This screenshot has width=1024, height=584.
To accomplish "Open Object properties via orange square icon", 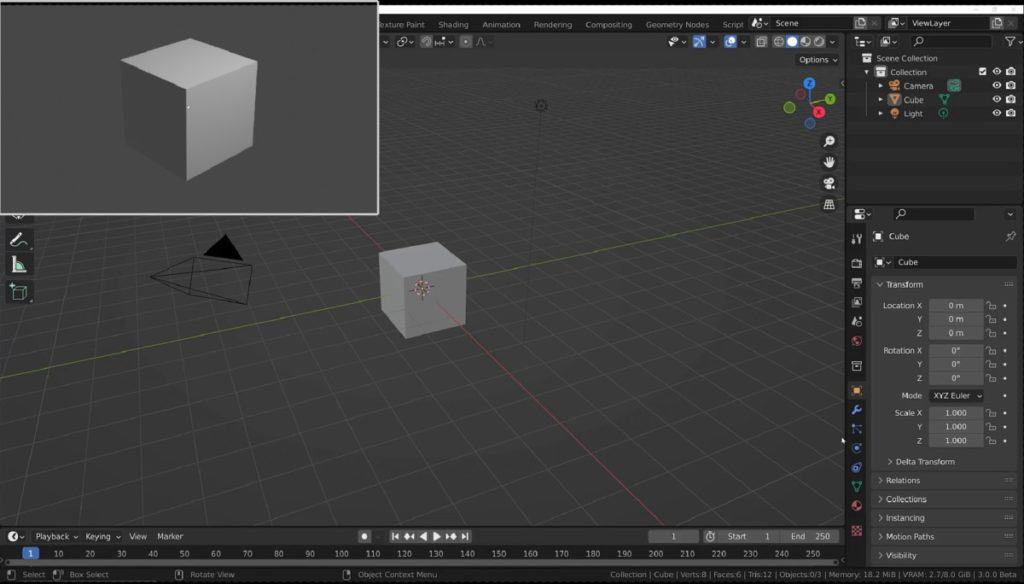I will pos(856,392).
